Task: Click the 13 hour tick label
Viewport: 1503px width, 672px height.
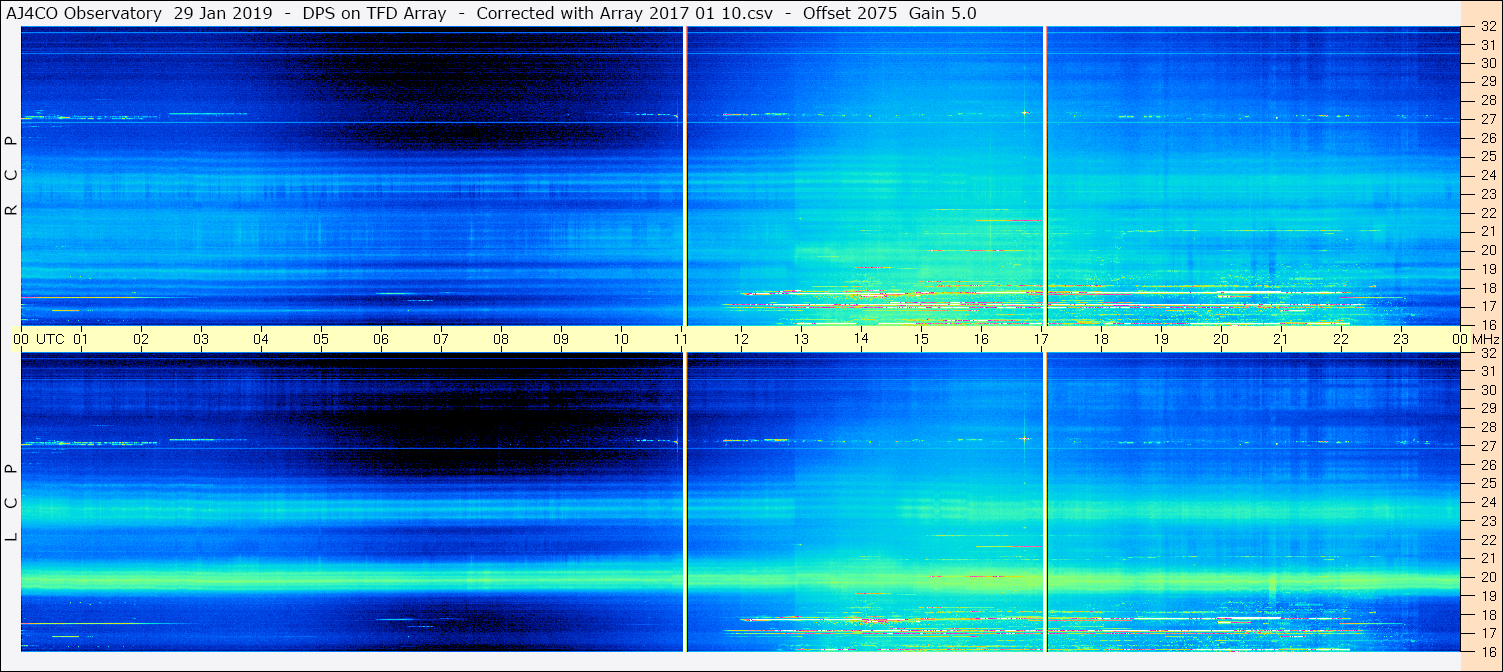Action: [801, 339]
